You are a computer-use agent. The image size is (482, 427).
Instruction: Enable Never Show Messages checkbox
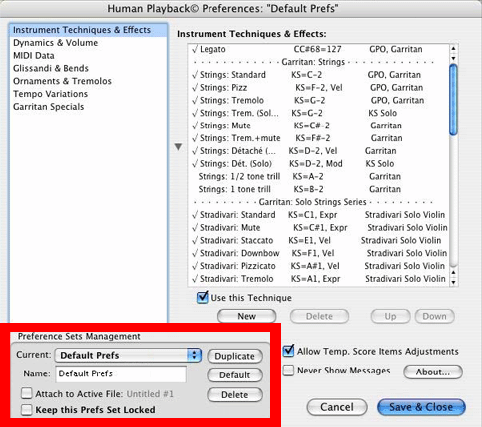pos(288,371)
